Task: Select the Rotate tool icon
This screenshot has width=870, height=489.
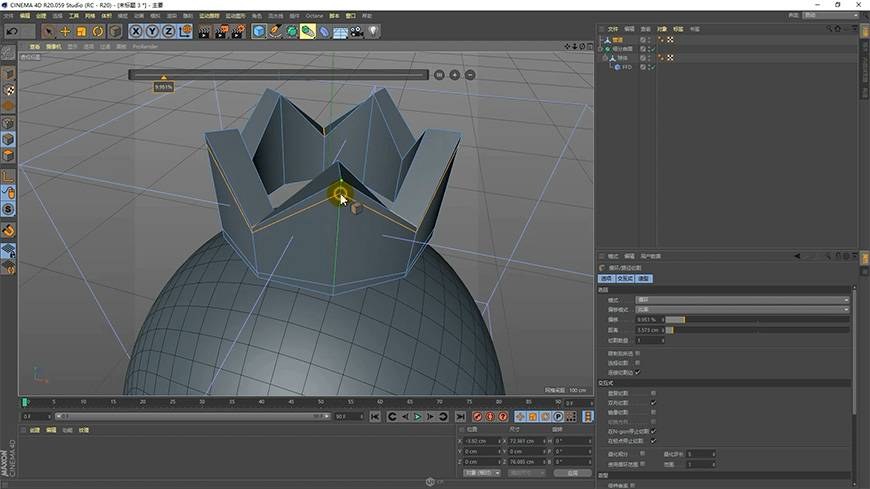Action: 98,31
